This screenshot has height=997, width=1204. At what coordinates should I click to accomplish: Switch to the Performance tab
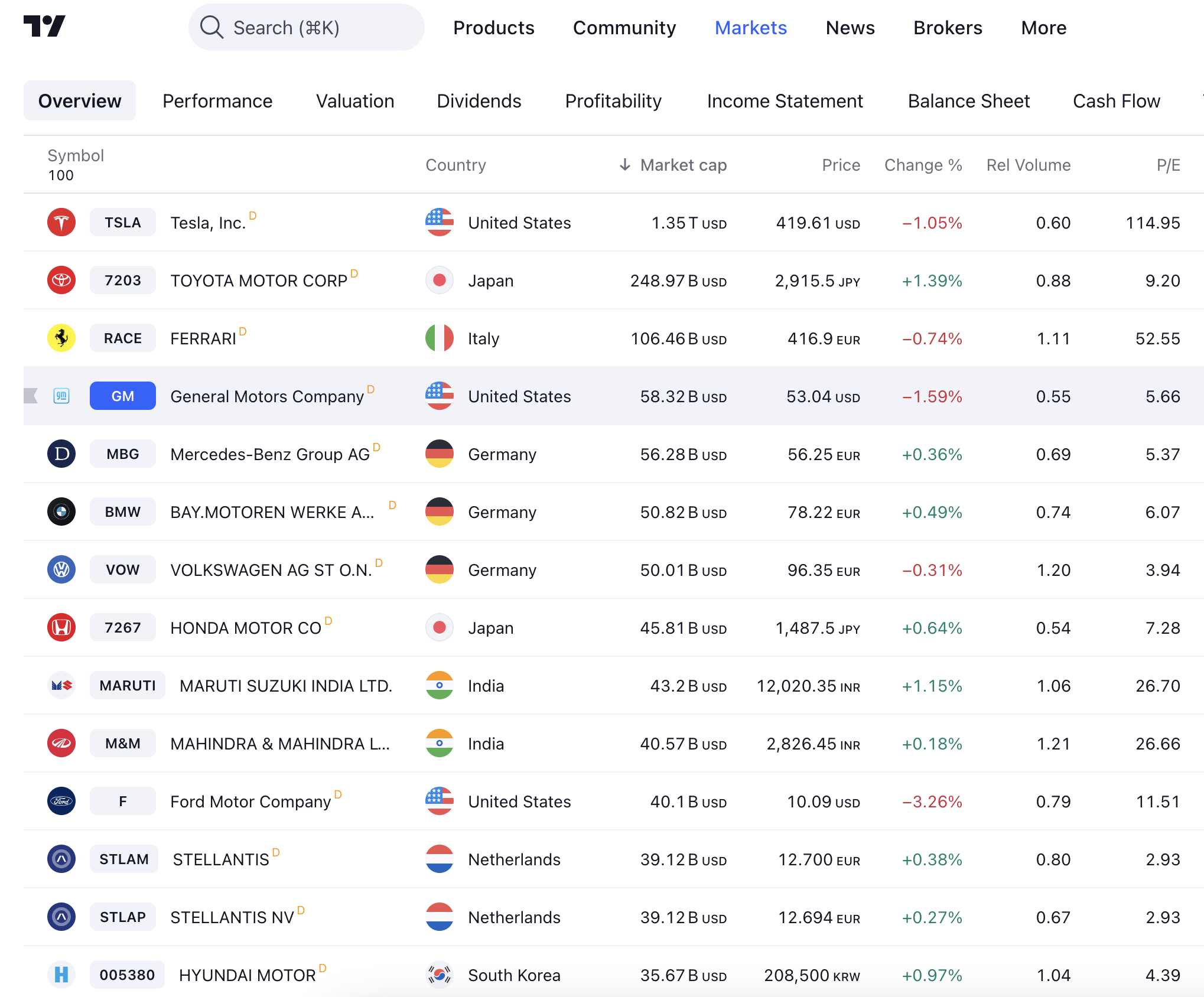point(217,101)
